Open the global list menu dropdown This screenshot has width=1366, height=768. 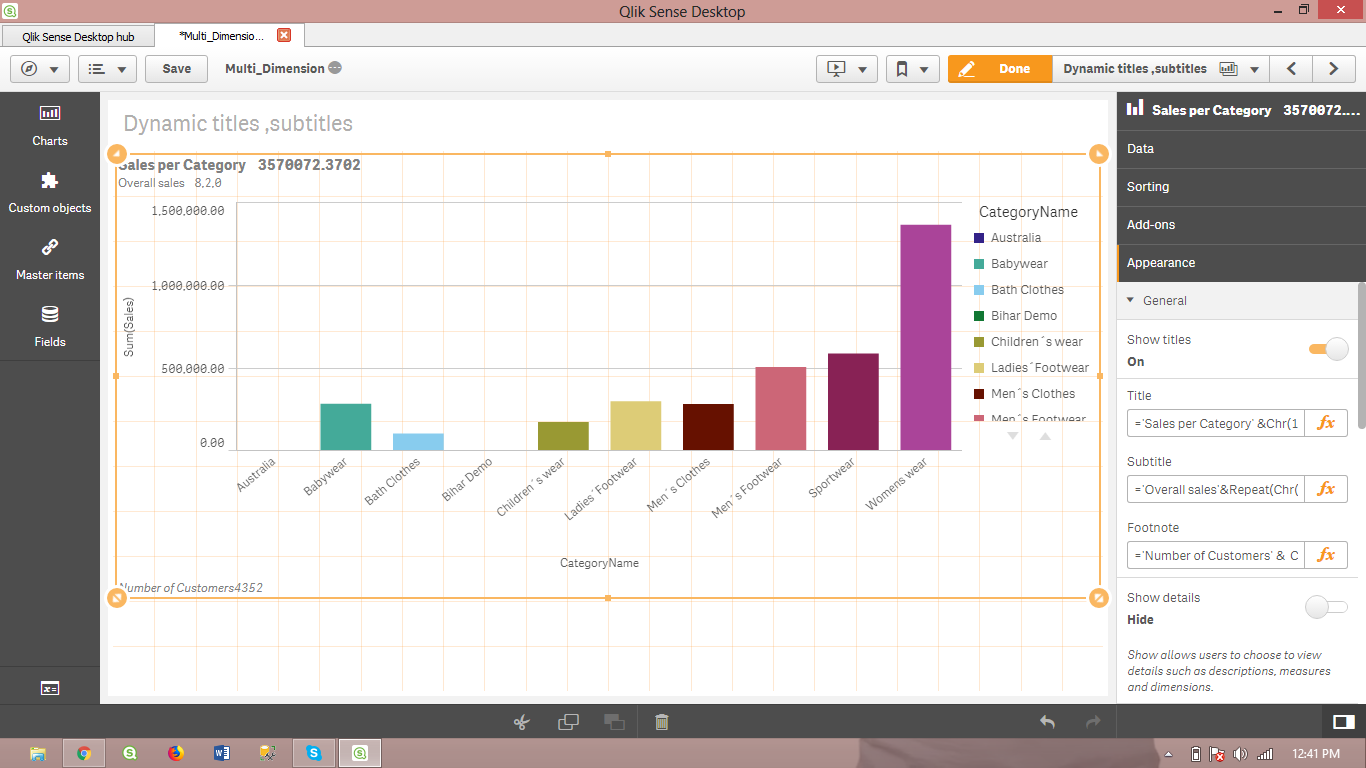107,69
